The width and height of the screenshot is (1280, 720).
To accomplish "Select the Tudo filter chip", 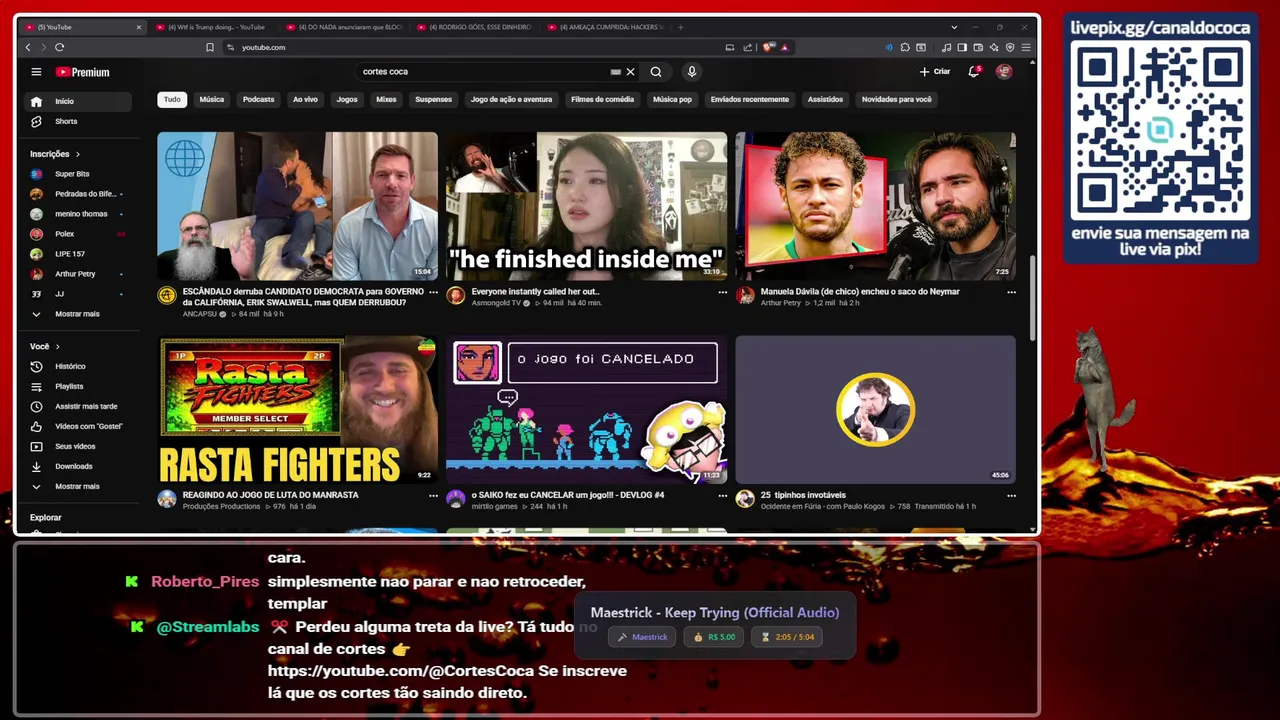I will [x=172, y=99].
